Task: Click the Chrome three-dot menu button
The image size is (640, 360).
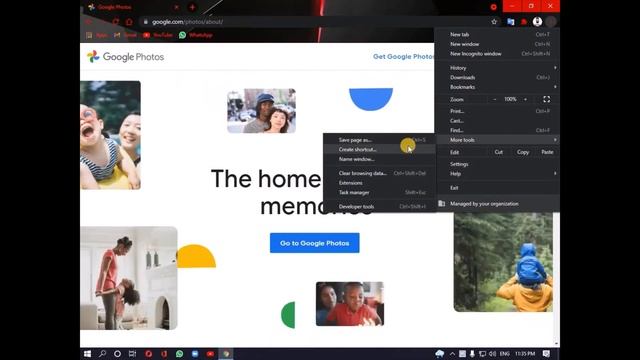Action: [551, 22]
